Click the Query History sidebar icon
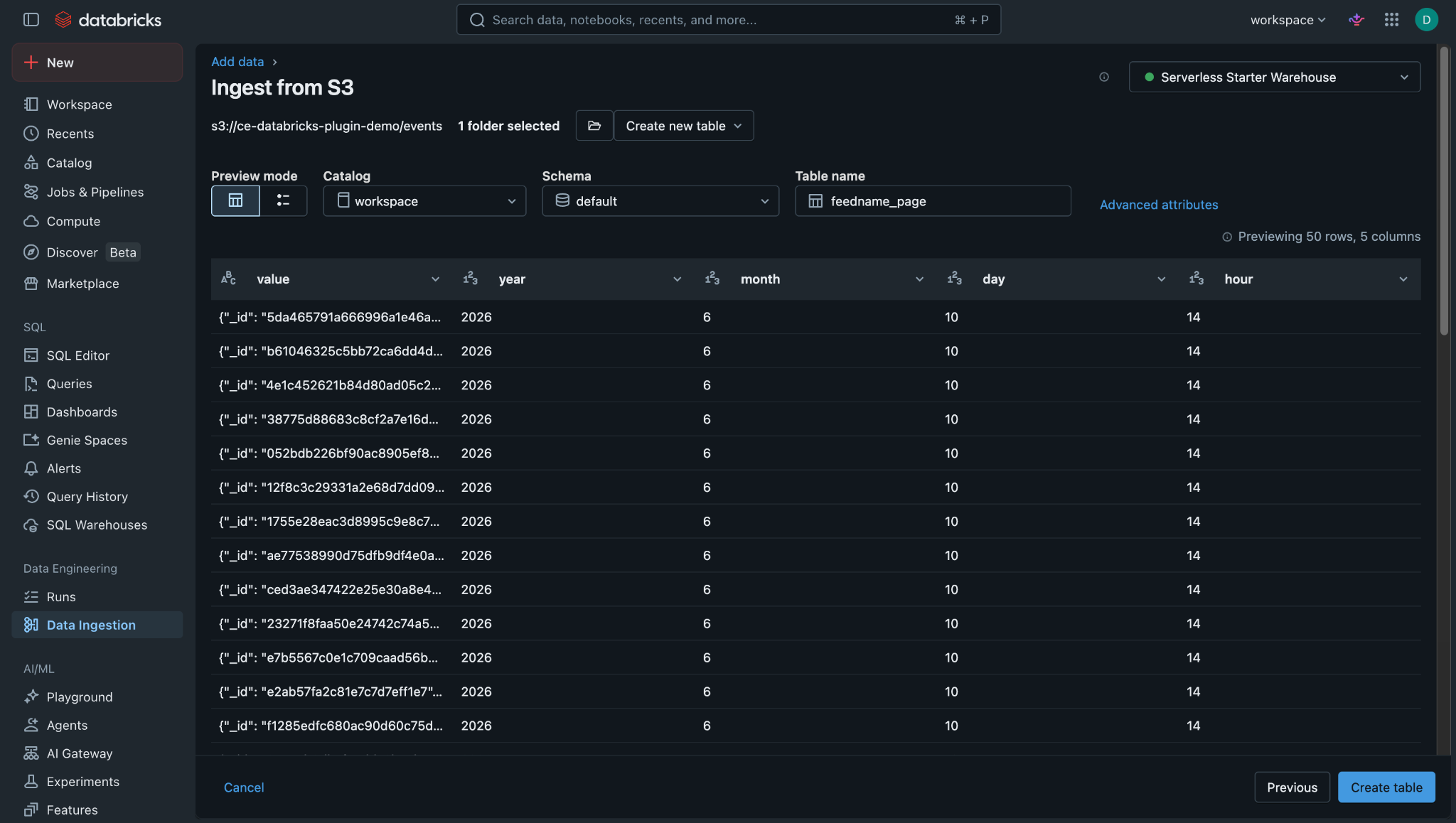This screenshot has height=823, width=1456. click(x=31, y=497)
